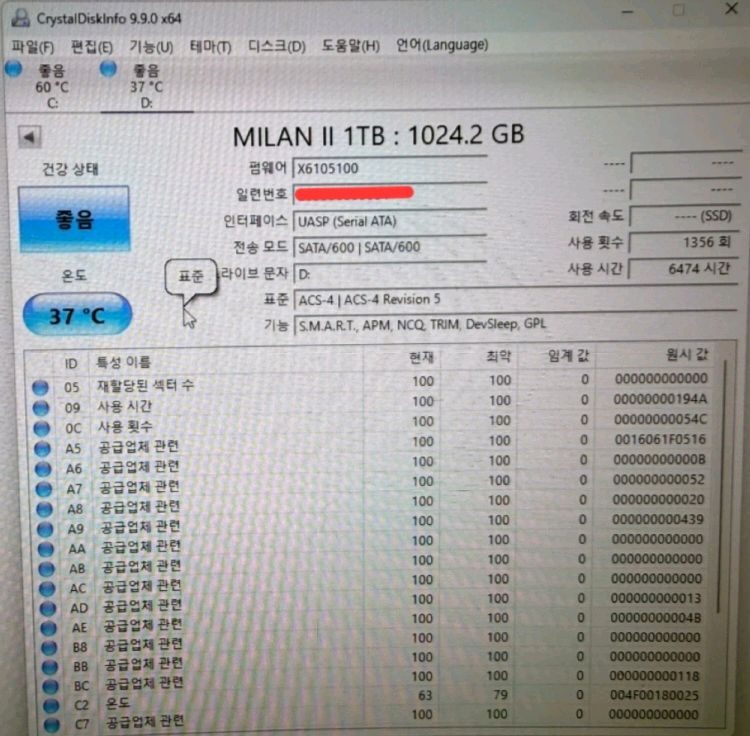Open the 디스크(D) menu
This screenshot has width=750, height=736.
pos(276,46)
